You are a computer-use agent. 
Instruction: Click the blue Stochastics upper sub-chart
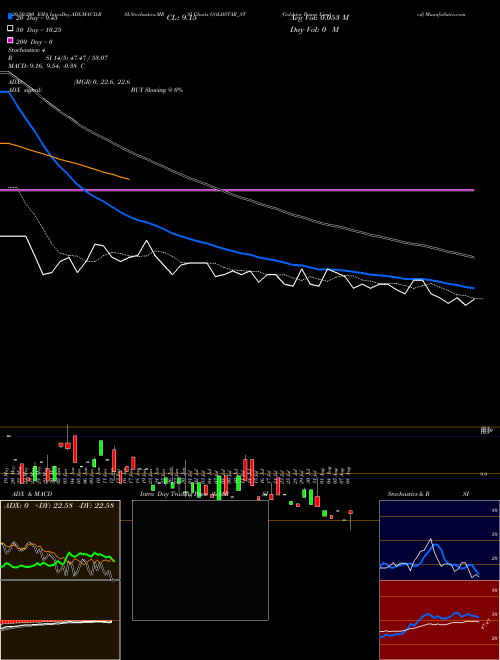(439, 540)
